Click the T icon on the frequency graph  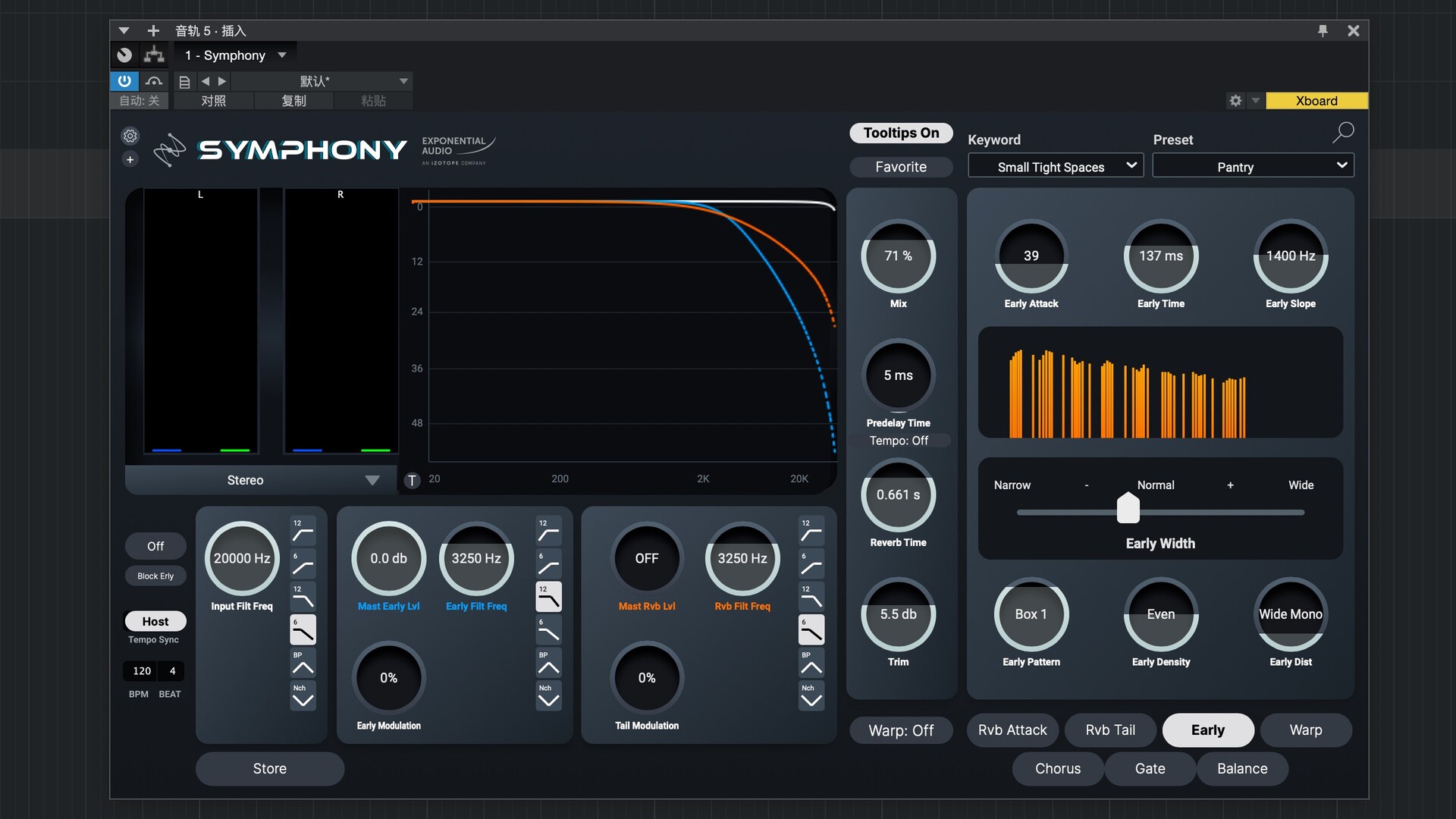(x=412, y=480)
